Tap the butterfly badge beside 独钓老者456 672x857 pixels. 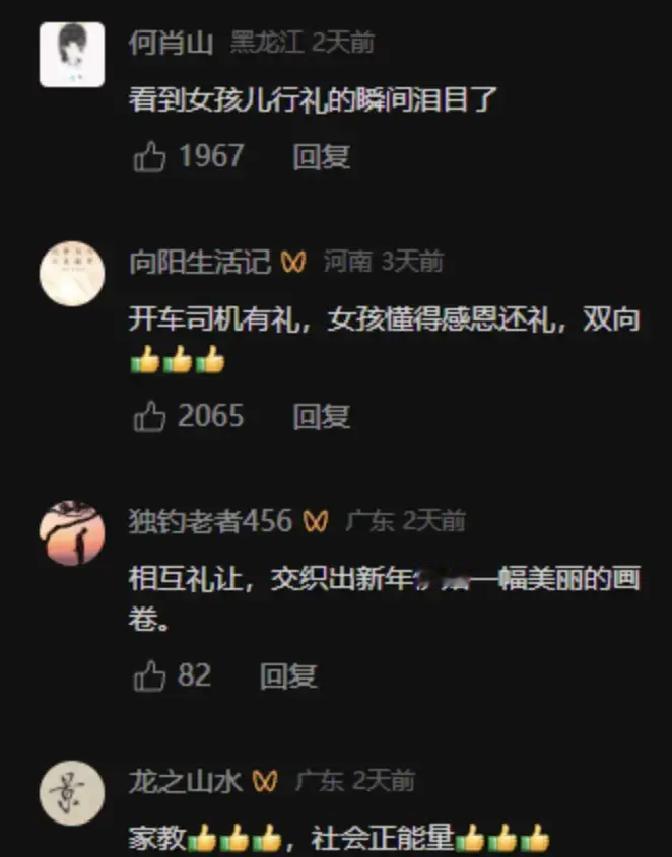coord(316,522)
